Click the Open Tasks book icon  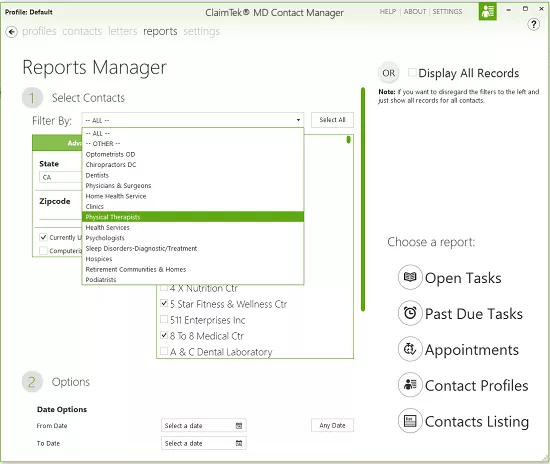410,277
